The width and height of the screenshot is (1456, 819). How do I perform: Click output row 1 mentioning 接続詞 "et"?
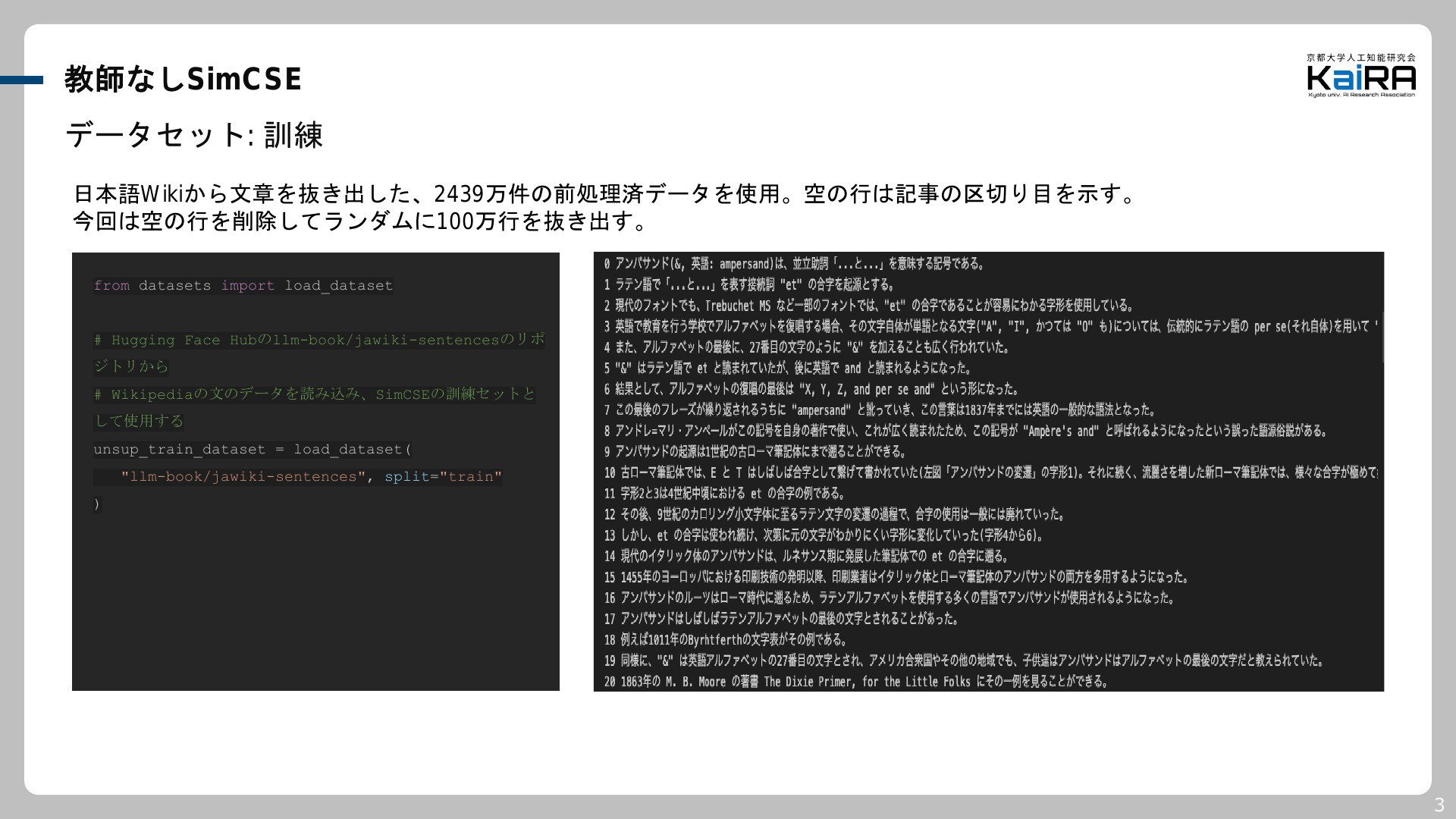[749, 285]
